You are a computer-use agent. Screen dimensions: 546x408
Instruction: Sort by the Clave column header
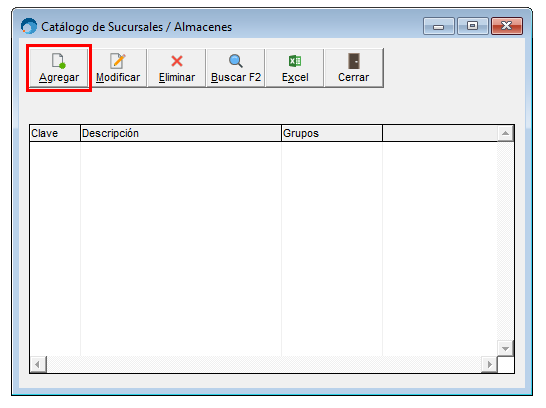click(x=55, y=133)
